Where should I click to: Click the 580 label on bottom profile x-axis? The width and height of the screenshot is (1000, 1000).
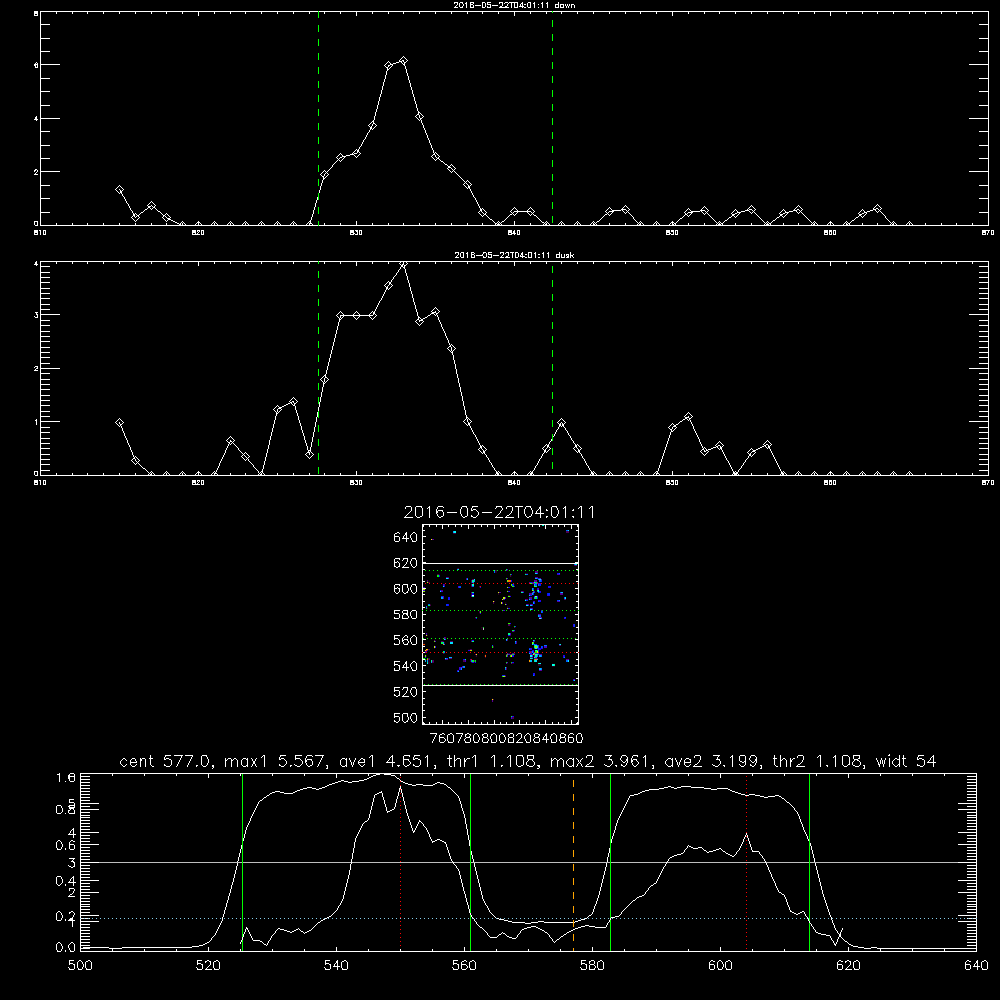pyautogui.click(x=592, y=966)
